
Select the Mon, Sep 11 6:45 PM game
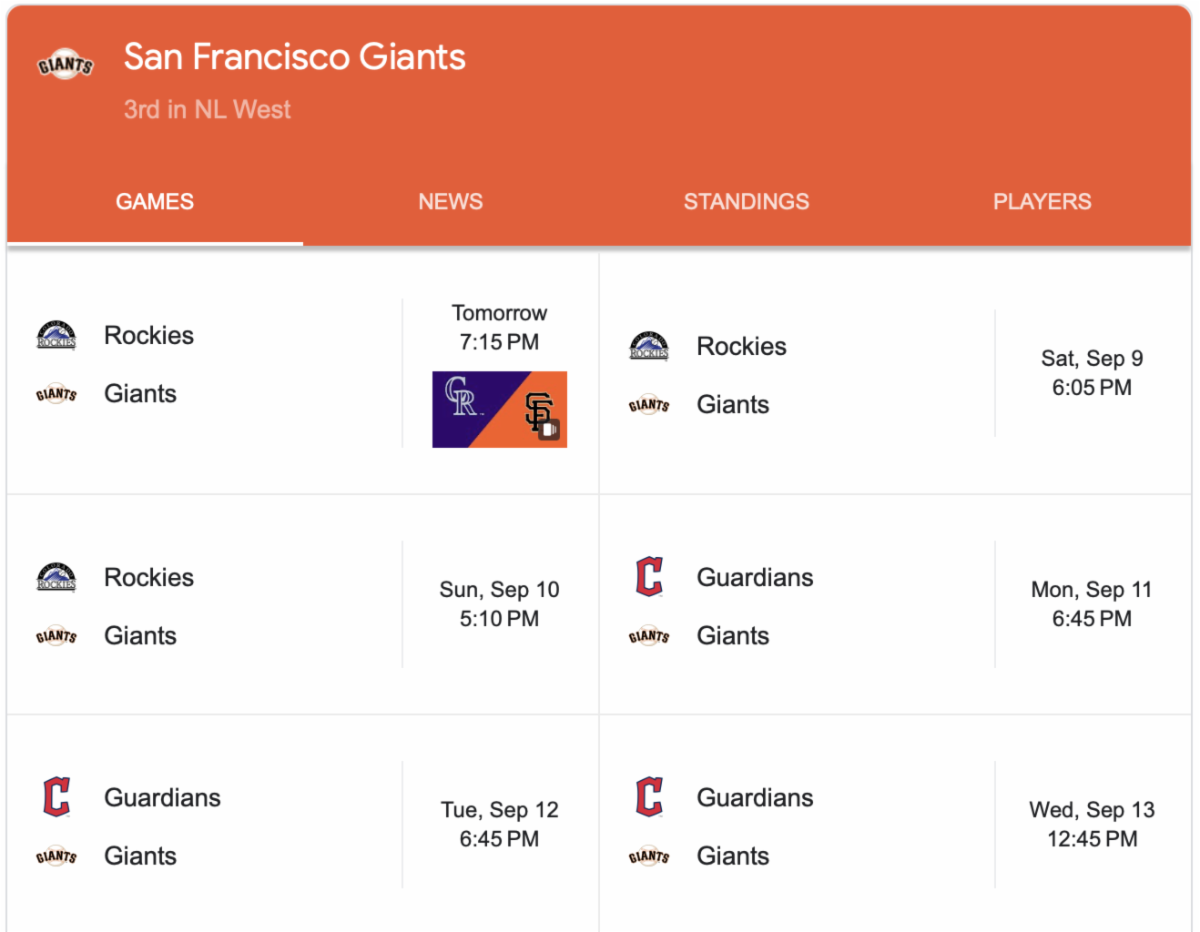tap(1091, 604)
